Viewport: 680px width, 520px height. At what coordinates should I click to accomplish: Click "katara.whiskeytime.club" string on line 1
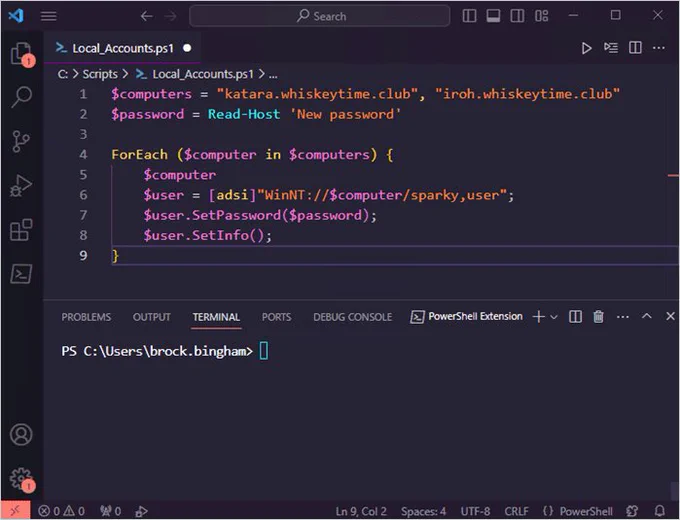317,94
